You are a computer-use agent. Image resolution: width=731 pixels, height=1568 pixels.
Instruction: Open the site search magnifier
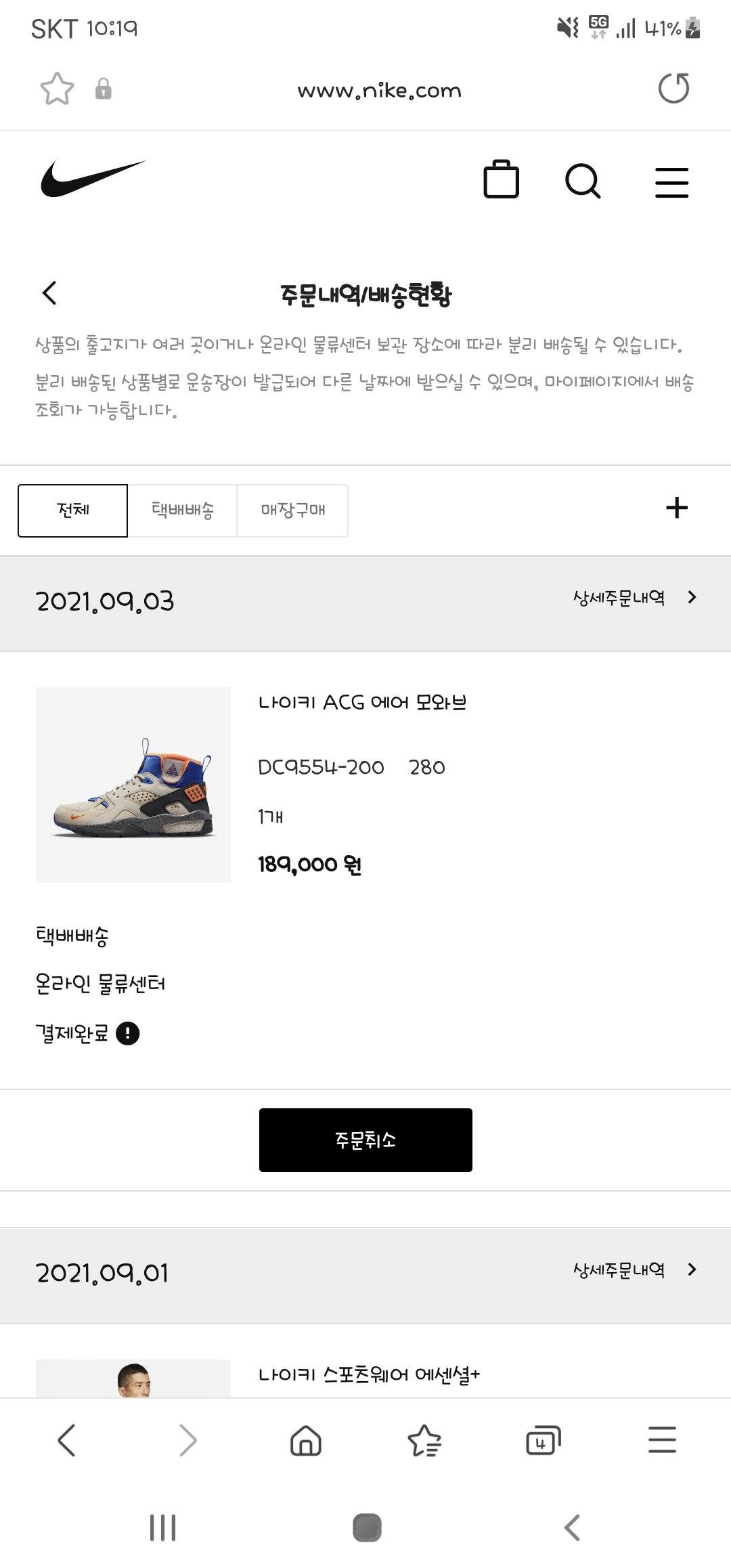click(x=583, y=181)
